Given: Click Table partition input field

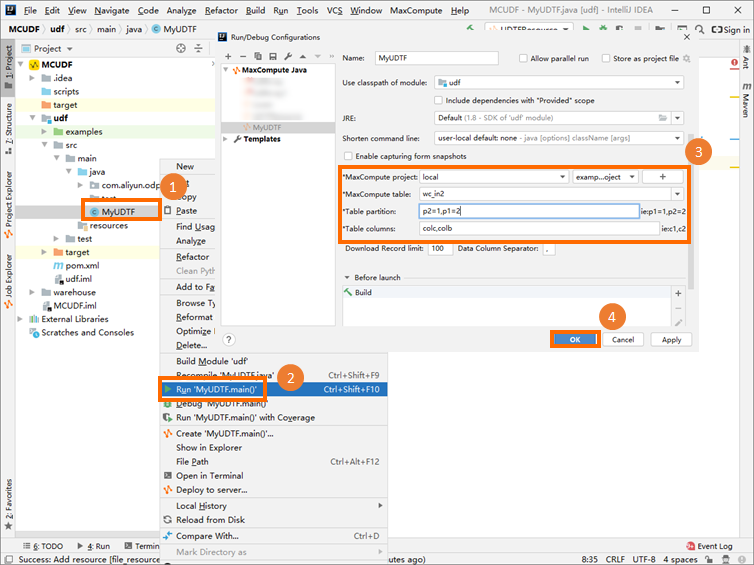Looking at the screenshot, I should pos(528,211).
